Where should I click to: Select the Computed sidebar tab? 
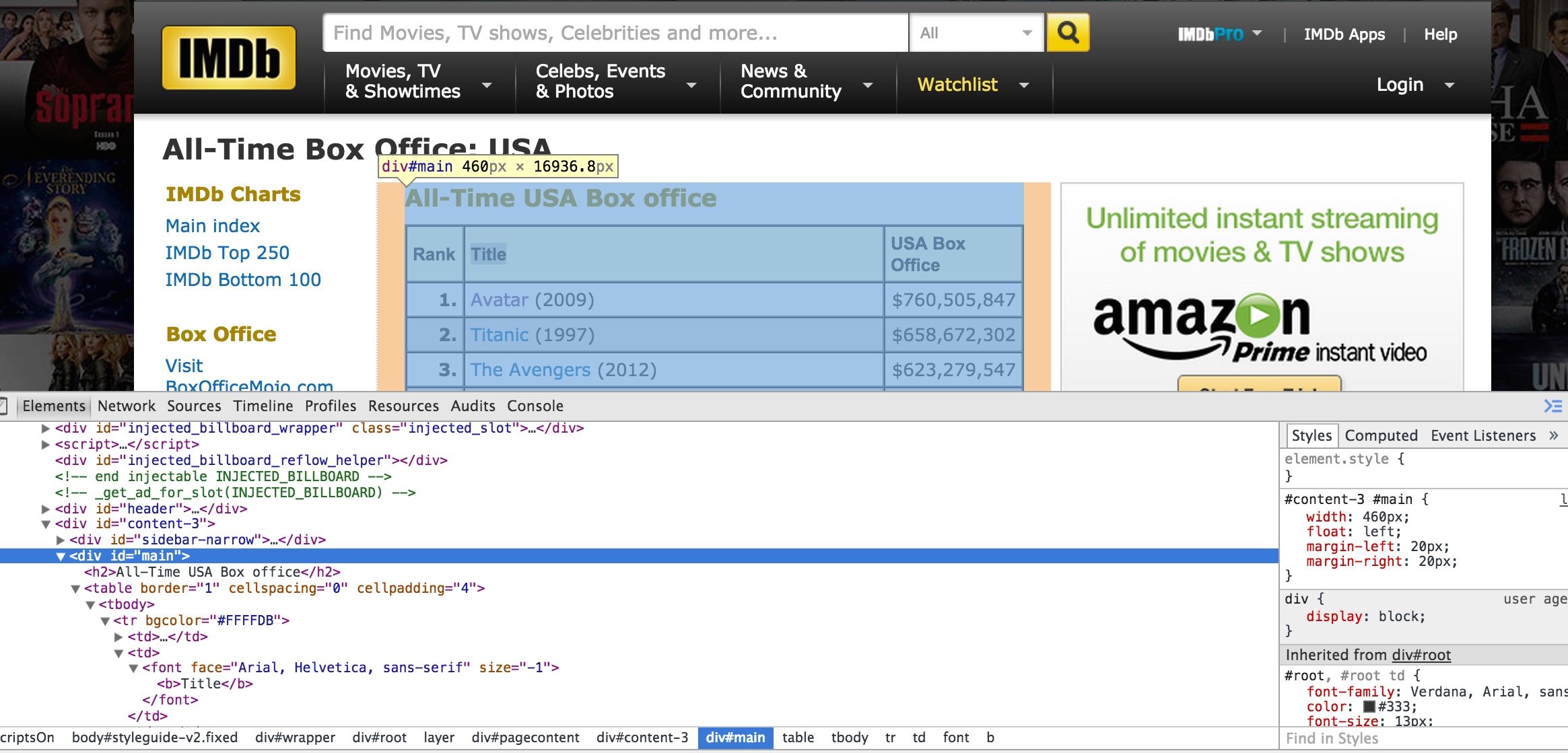(1381, 435)
